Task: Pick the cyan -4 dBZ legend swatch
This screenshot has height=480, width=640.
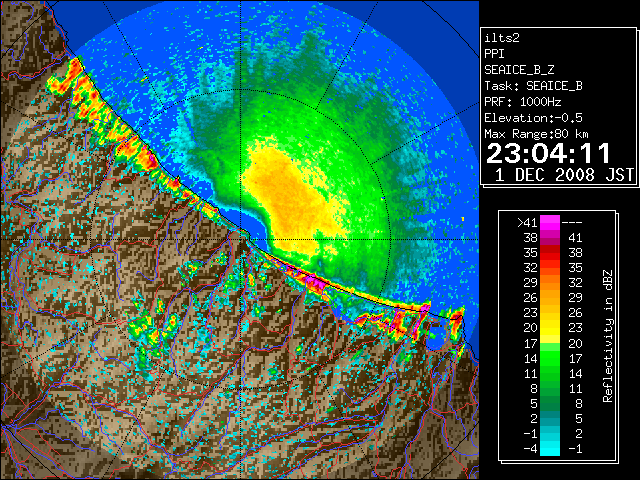Action: (550, 449)
